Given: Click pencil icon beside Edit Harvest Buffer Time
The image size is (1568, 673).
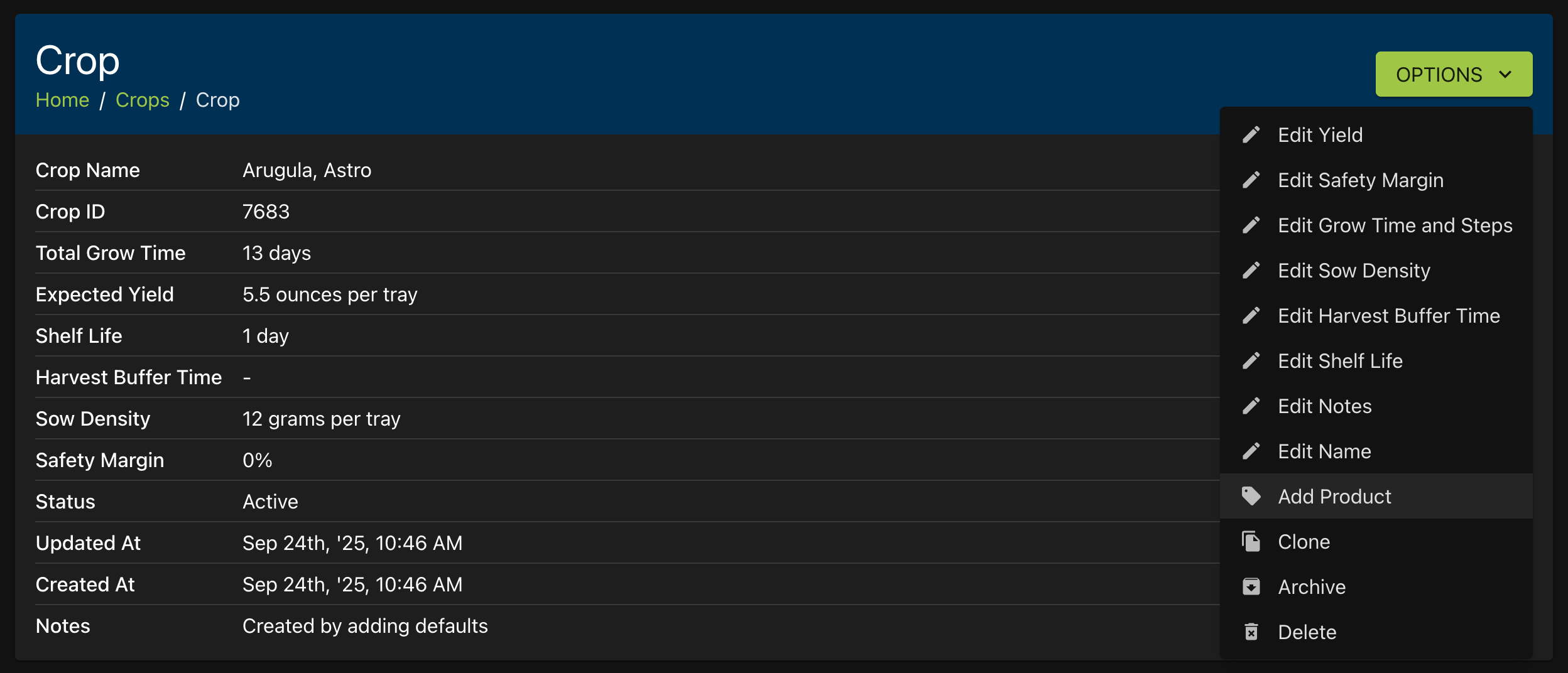Looking at the screenshot, I should click(1251, 316).
